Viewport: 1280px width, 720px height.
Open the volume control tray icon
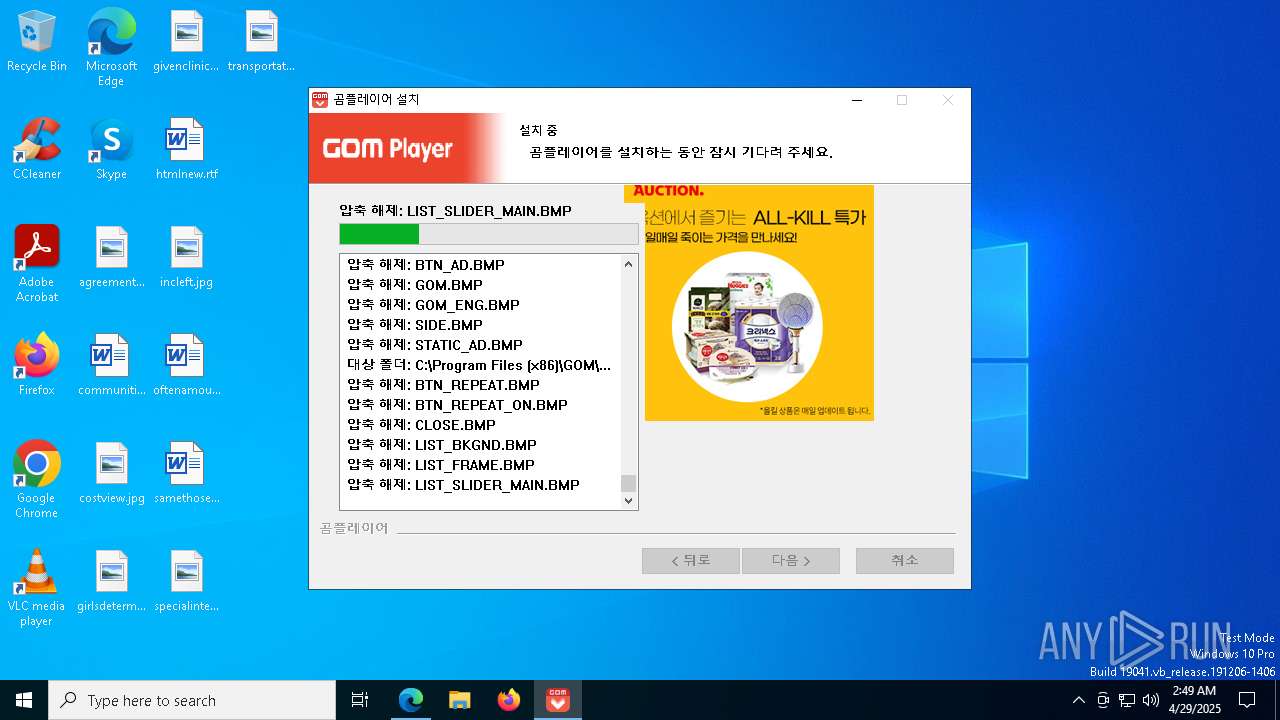(x=1151, y=700)
